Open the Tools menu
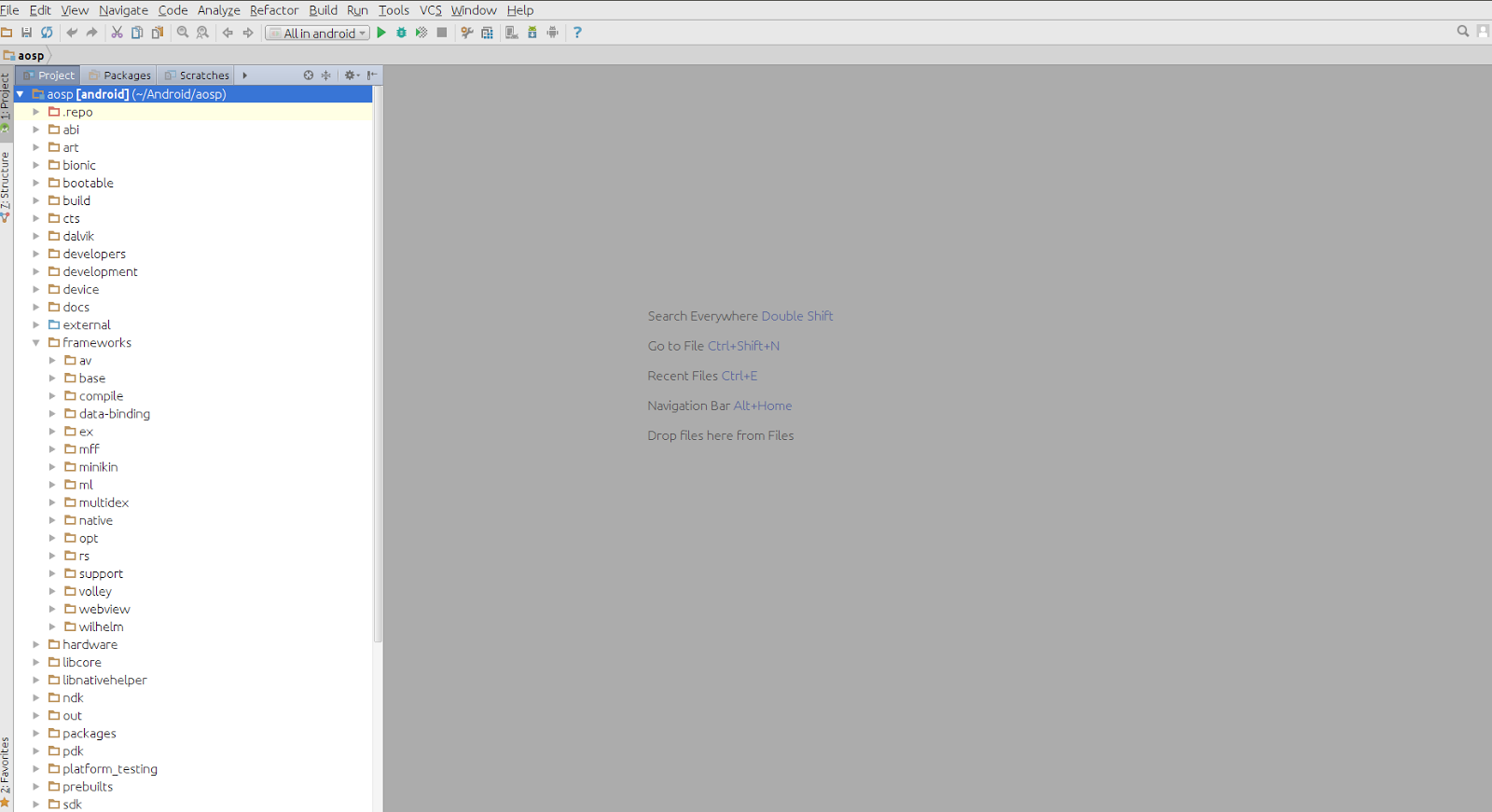Screen dimensions: 1492x812 pos(394,10)
